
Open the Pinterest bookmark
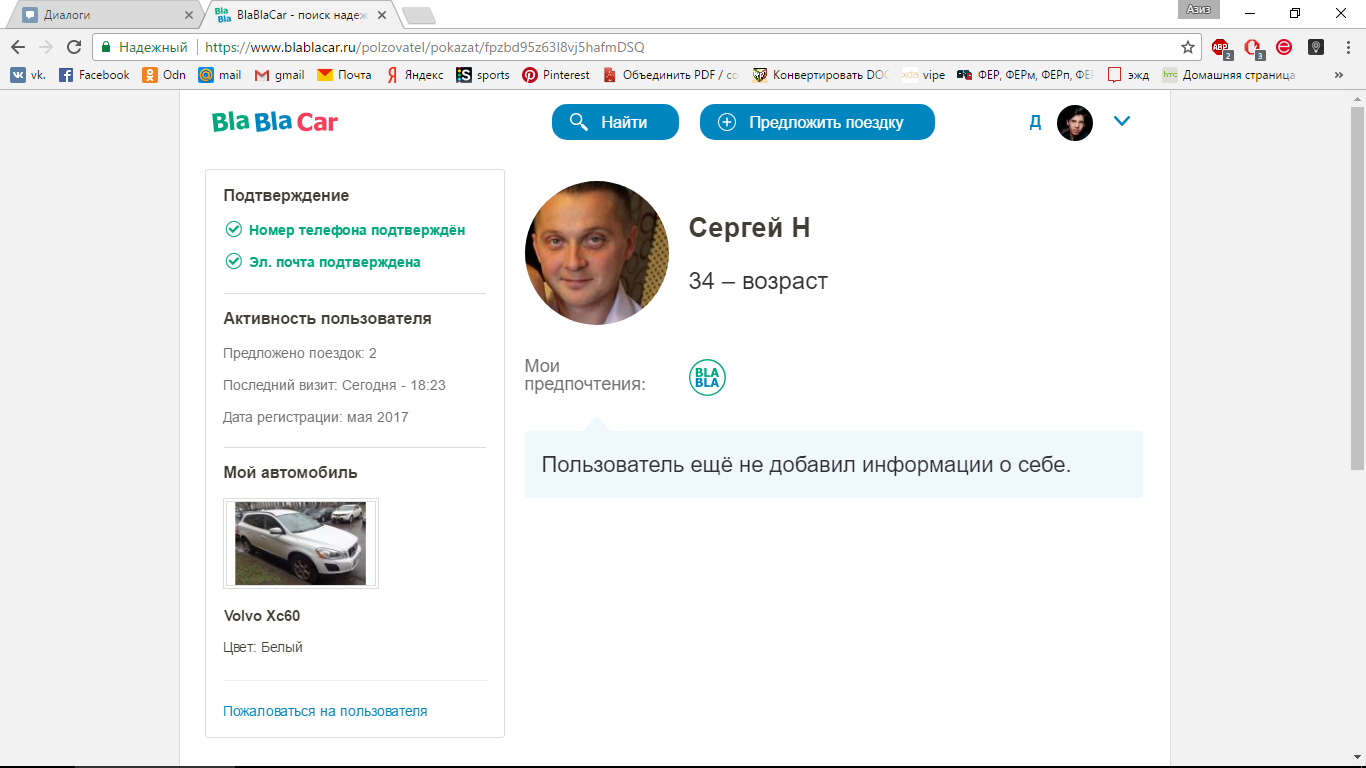point(556,75)
